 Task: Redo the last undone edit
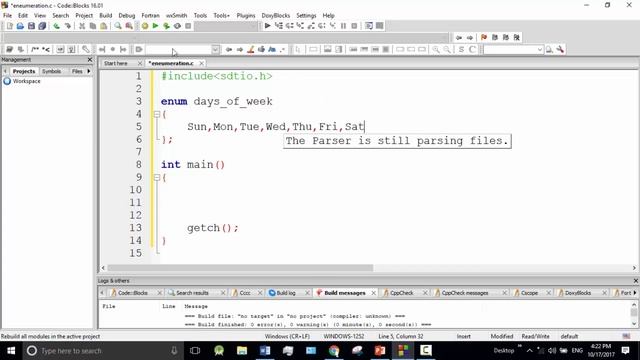coord(67,26)
